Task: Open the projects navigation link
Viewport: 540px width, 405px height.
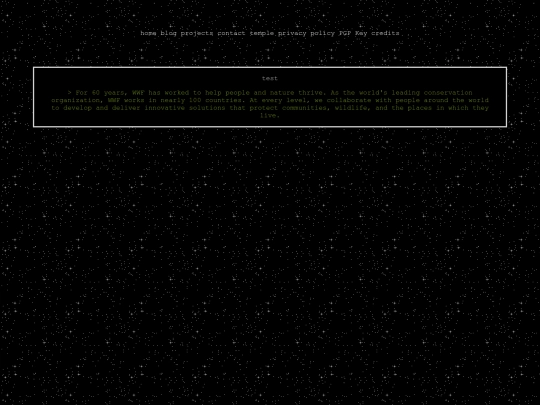Action: click(x=197, y=33)
